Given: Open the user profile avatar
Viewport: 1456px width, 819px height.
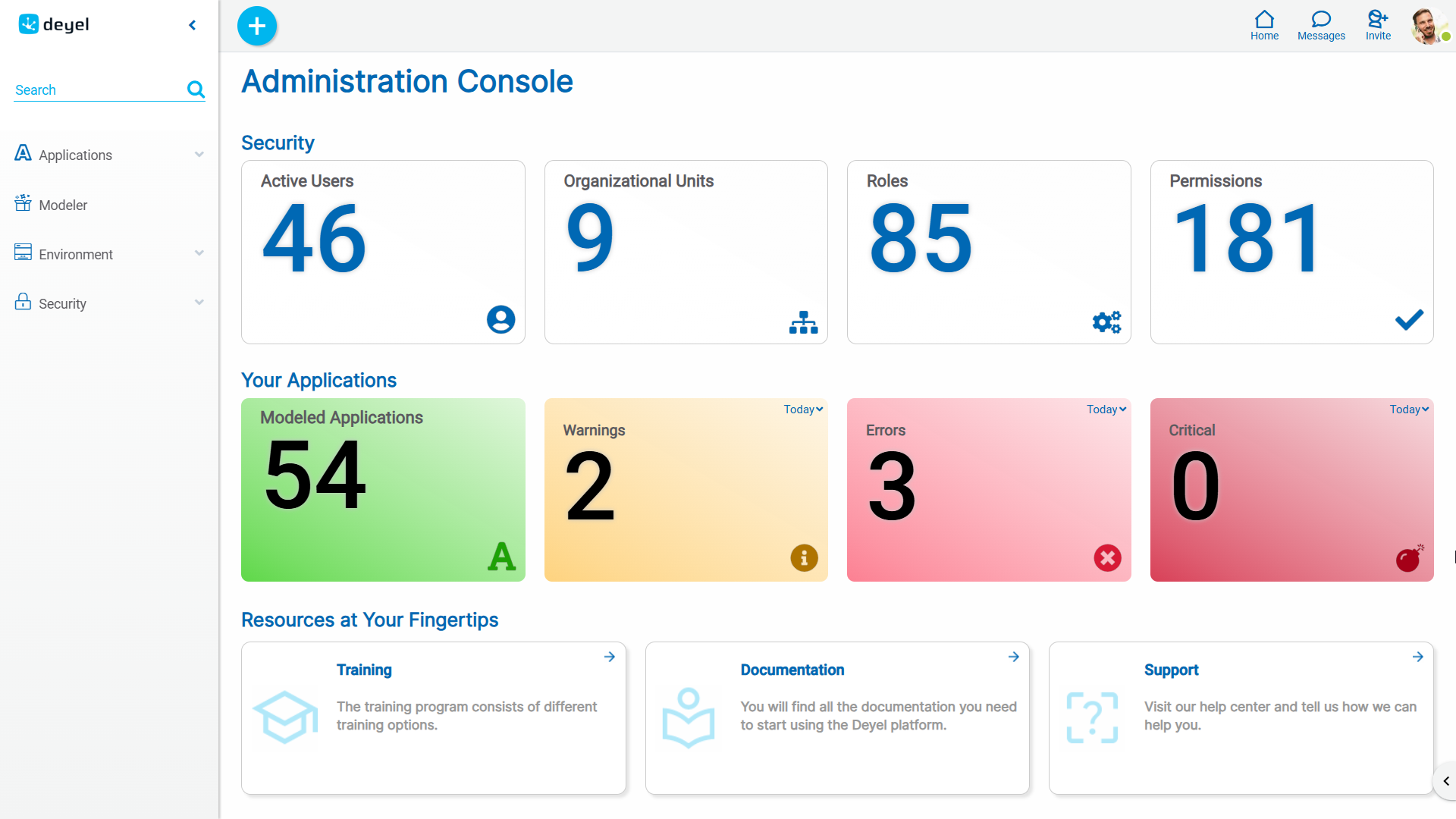Looking at the screenshot, I should 1429,26.
